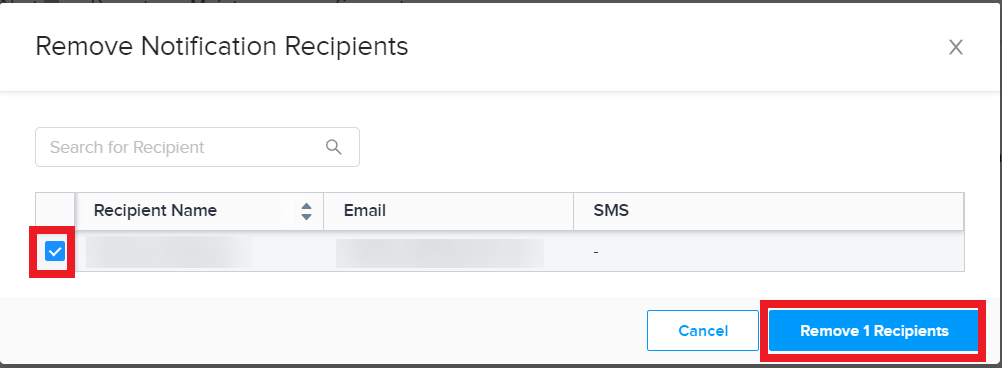Click the white checkmark inside the blue checkbox

click(55, 252)
